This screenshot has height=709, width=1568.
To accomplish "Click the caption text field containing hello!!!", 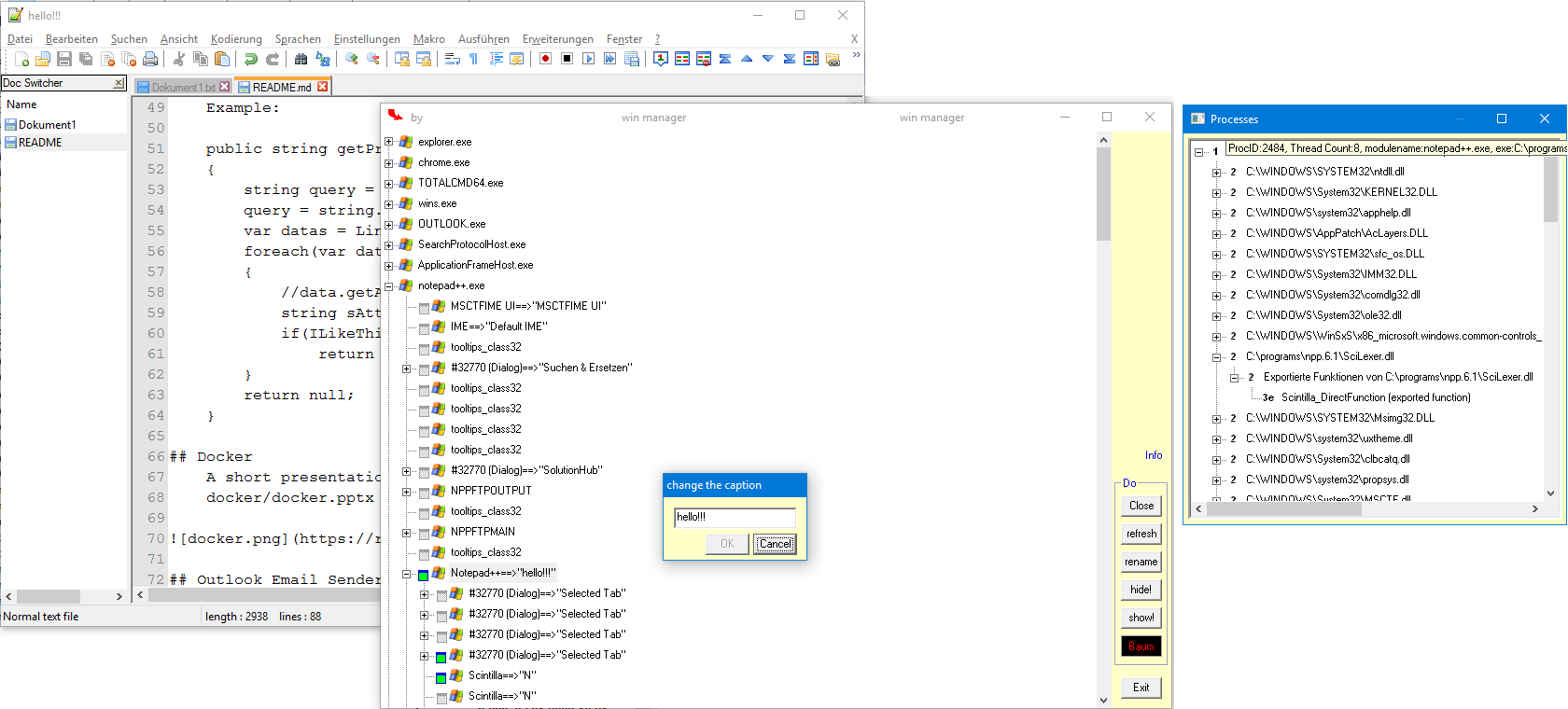I will (735, 517).
